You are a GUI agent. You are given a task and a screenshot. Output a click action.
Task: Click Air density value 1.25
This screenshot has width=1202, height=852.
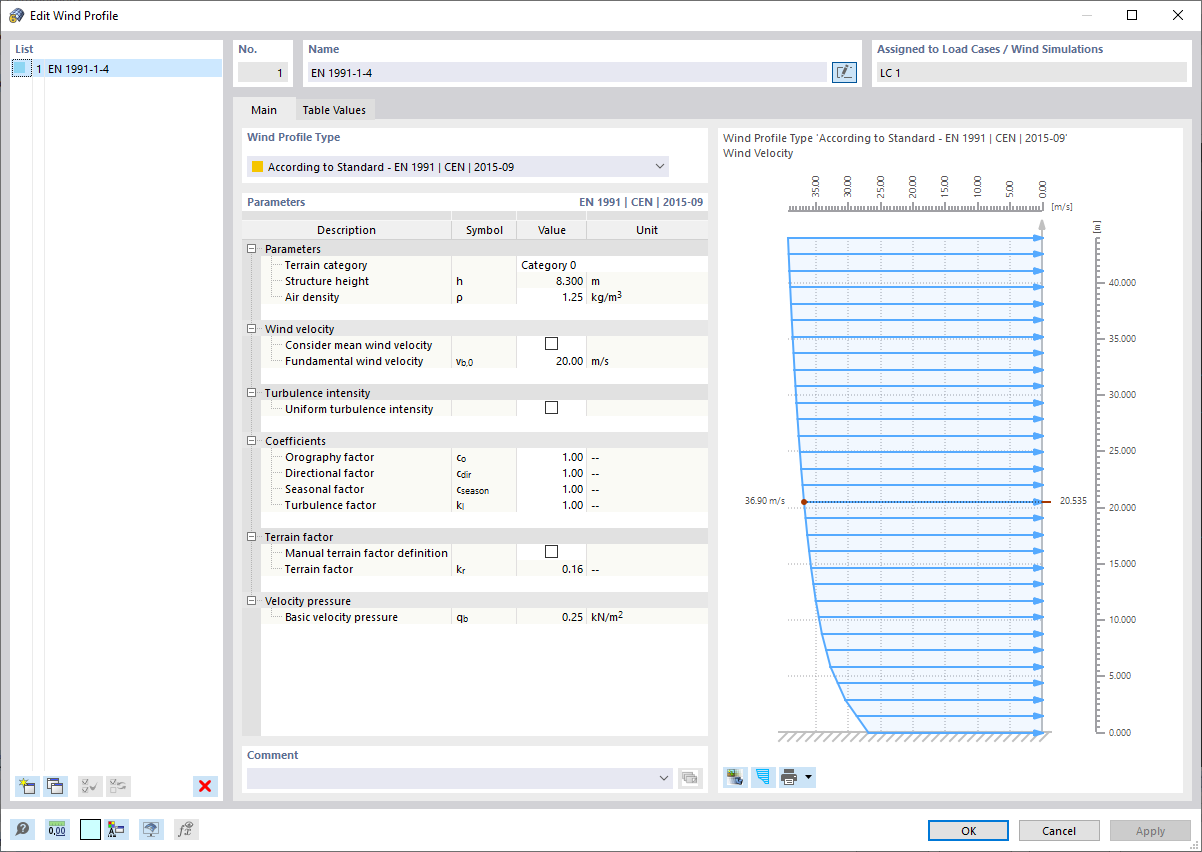pos(572,297)
